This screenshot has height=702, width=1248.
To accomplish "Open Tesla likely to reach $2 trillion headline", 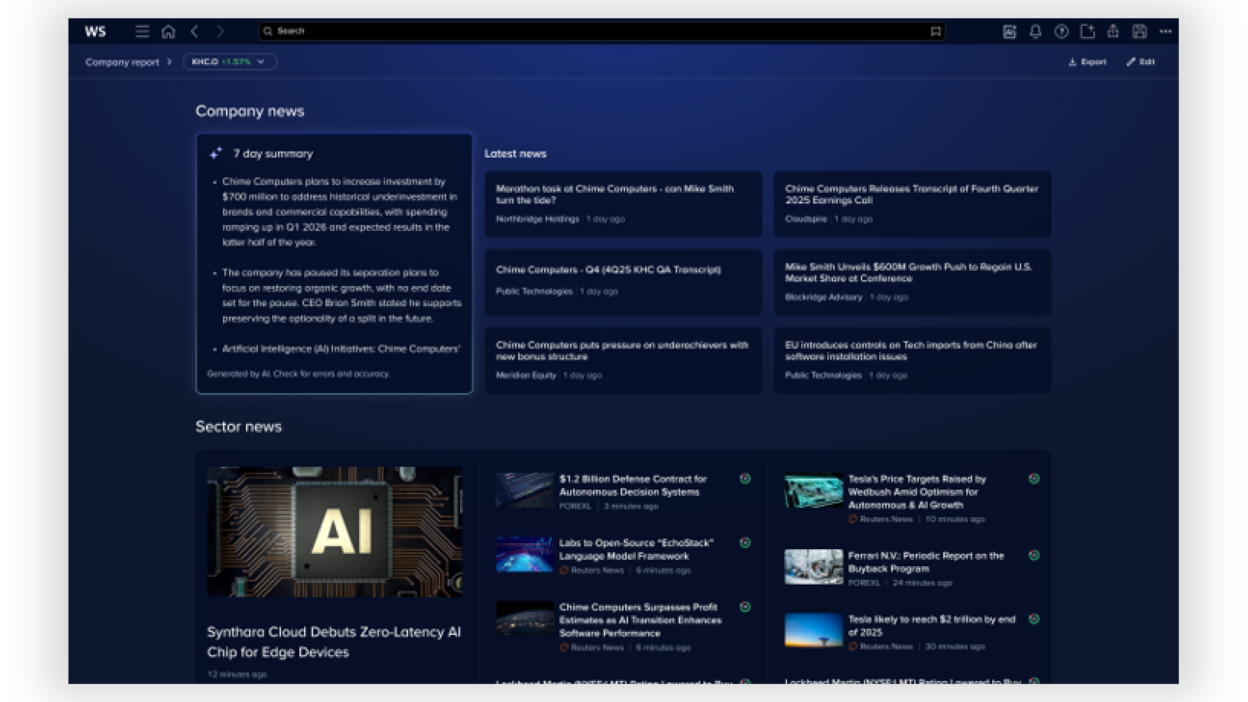I will (x=932, y=626).
